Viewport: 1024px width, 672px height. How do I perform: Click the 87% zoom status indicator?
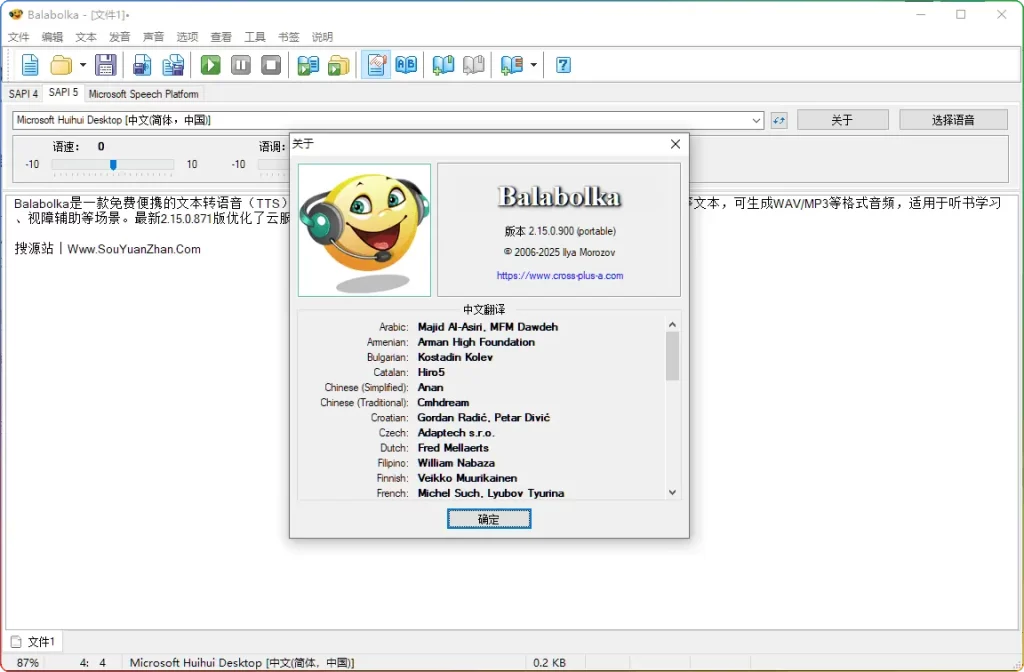(x=27, y=663)
